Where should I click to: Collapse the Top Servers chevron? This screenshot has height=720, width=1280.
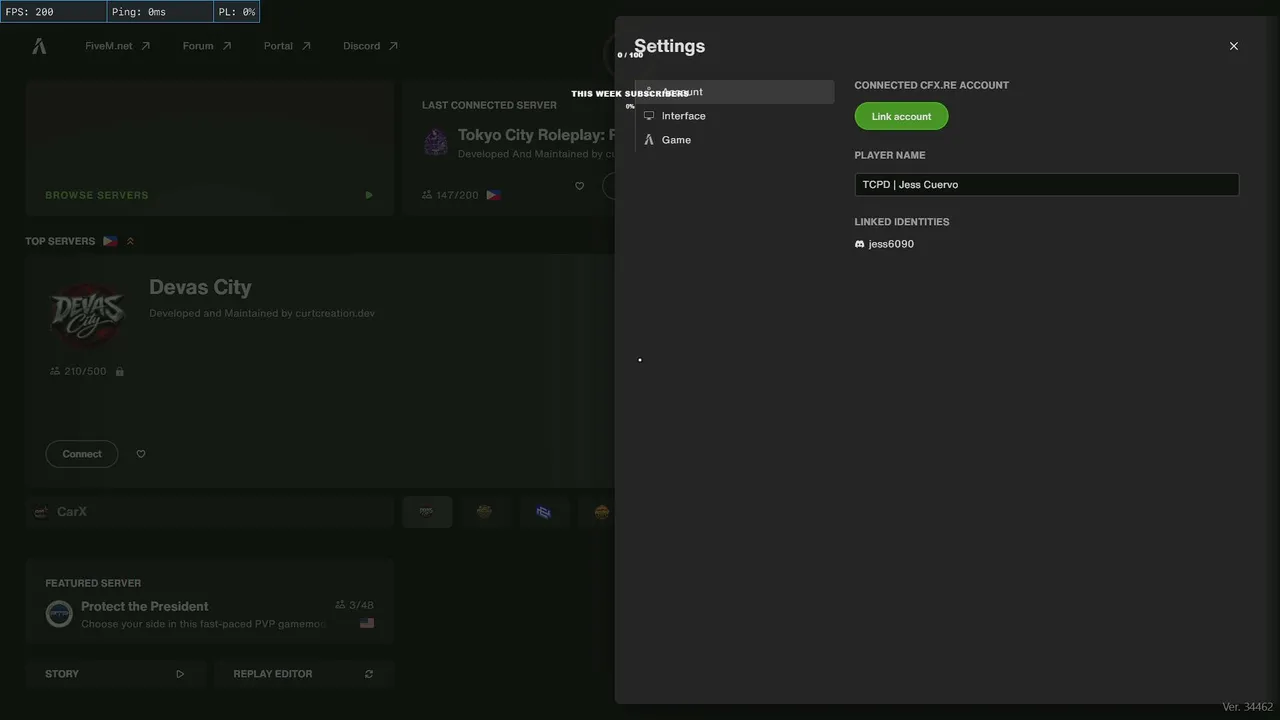pyautogui.click(x=130, y=241)
